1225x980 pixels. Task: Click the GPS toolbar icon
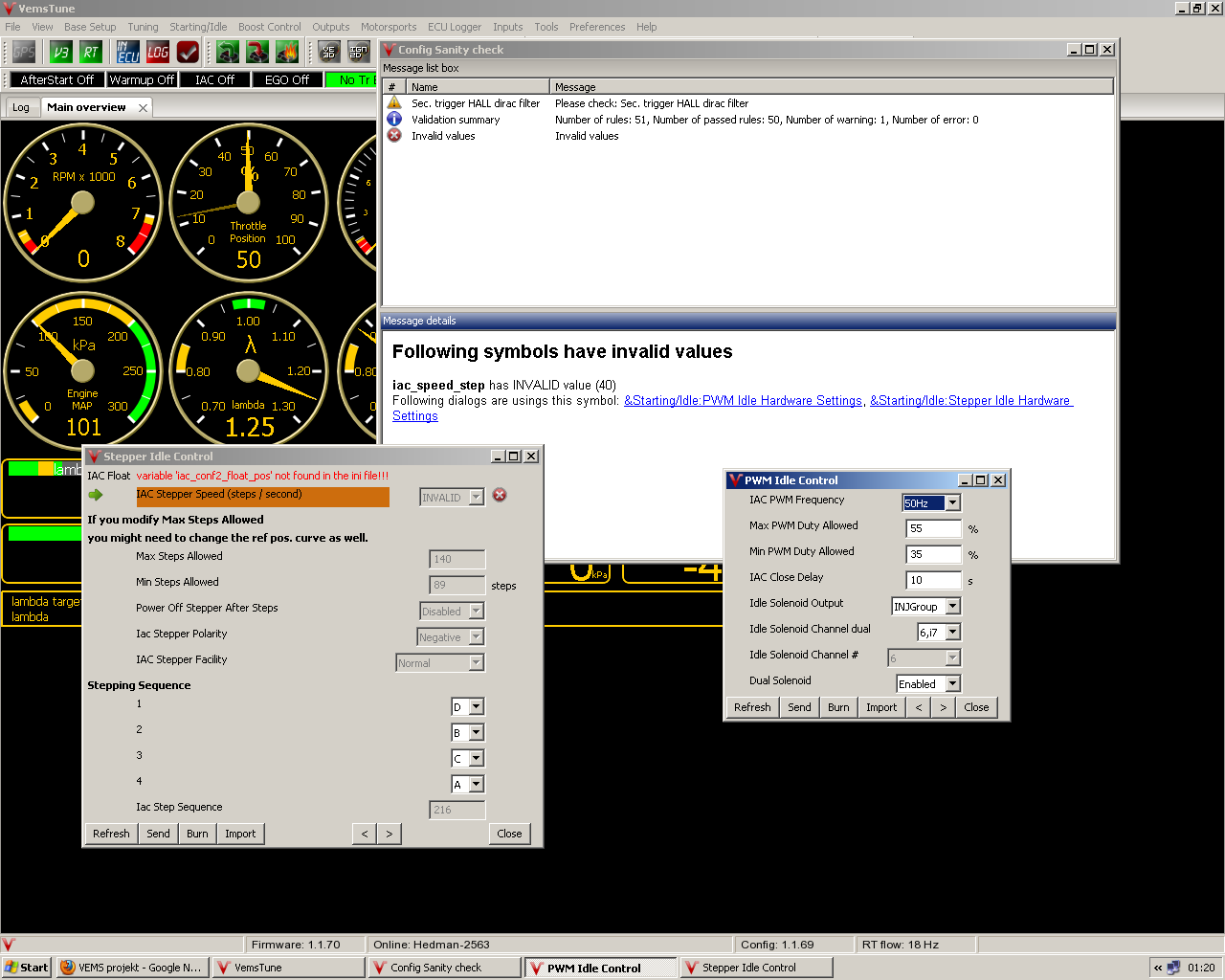point(24,52)
